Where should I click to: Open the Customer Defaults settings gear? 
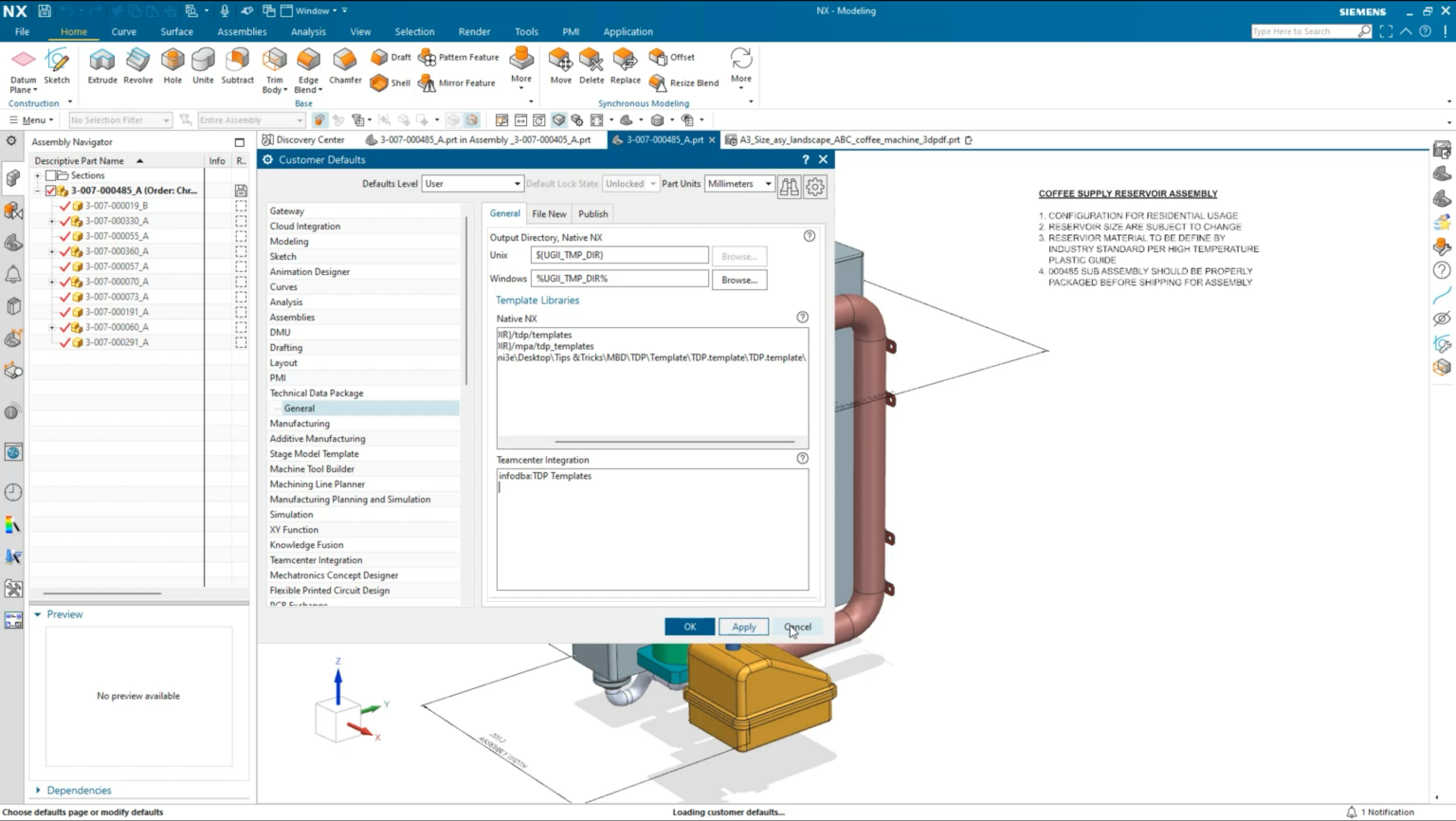(814, 186)
